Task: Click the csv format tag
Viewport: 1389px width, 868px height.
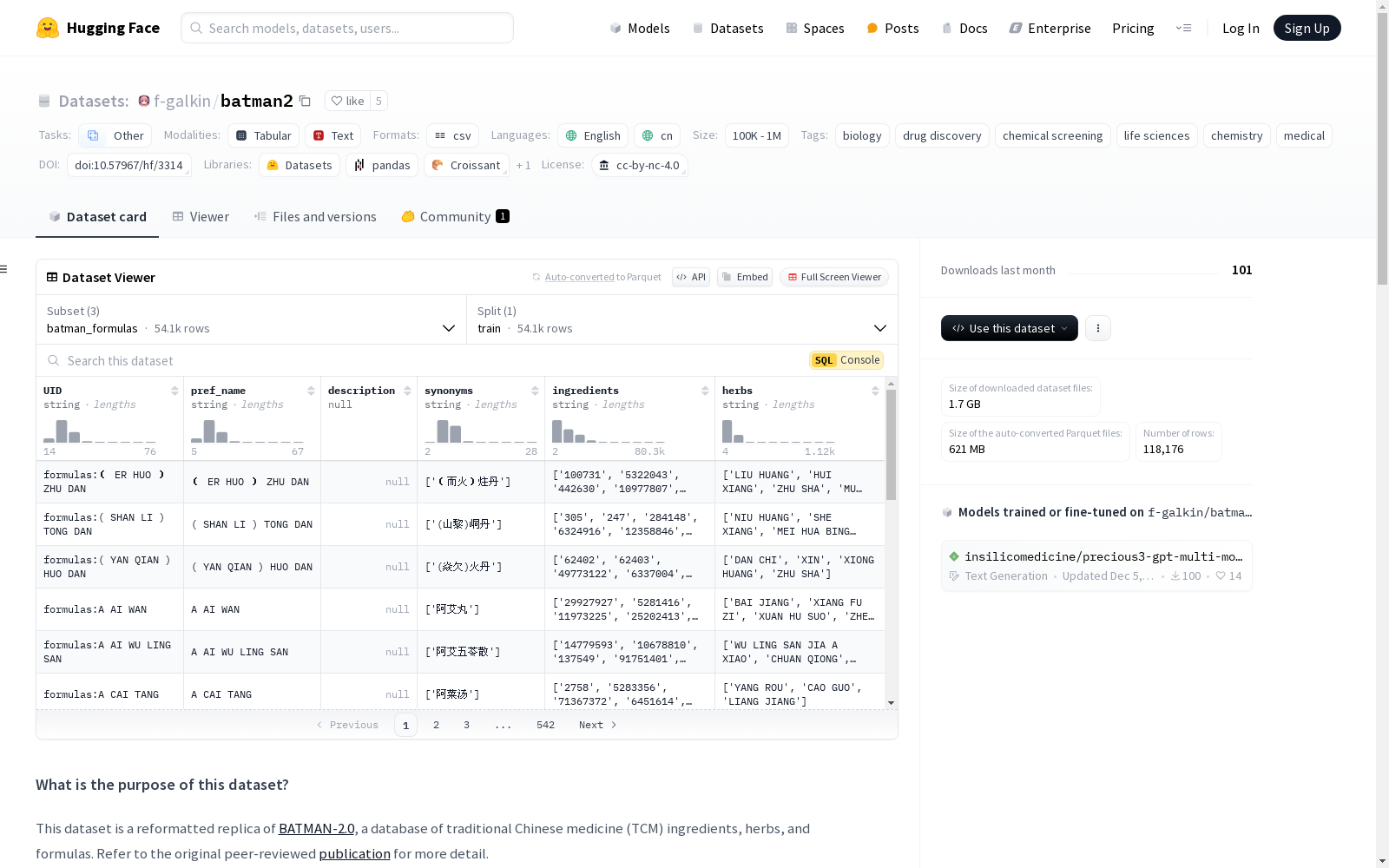Action: [452, 135]
